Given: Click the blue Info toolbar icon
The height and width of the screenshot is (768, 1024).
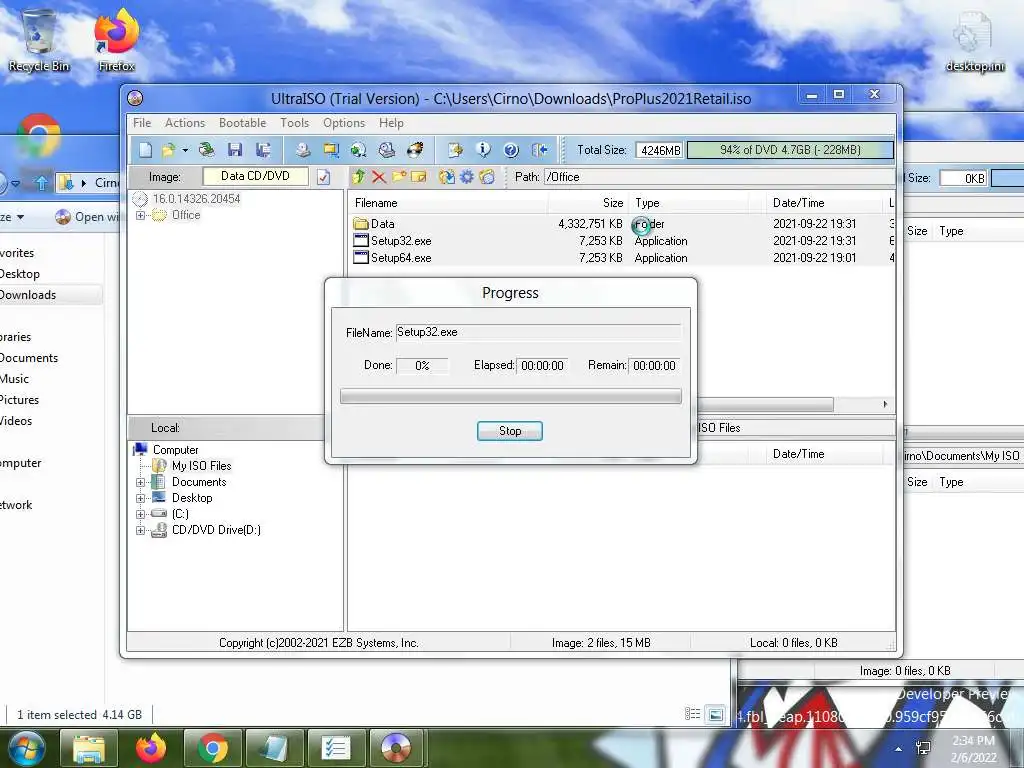Looking at the screenshot, I should (483, 150).
